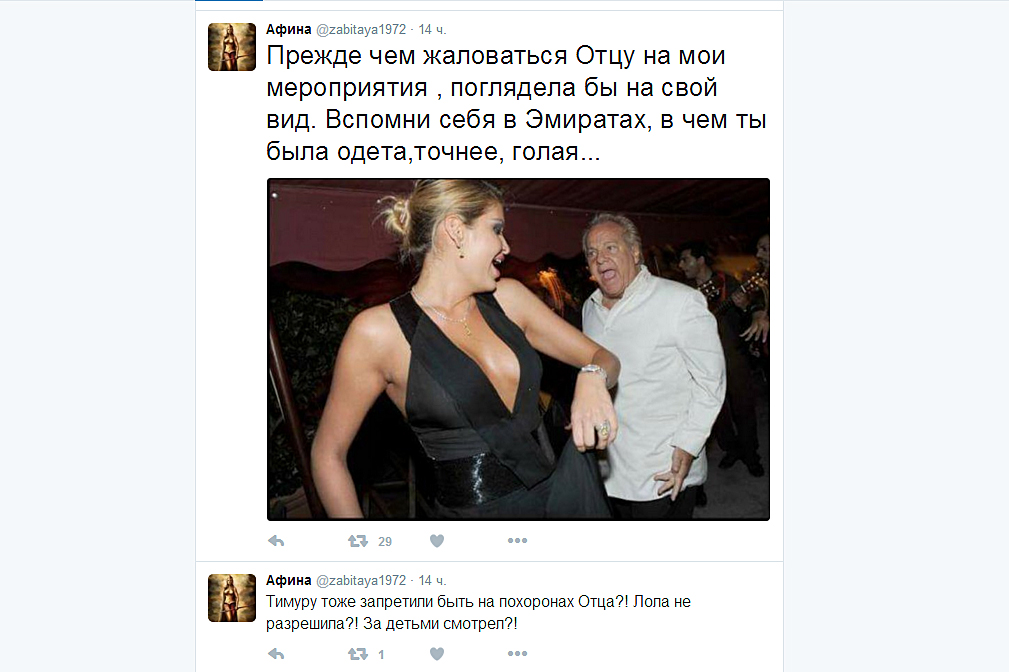Open the 14 ч. timestamp of second tweet

tap(432, 581)
